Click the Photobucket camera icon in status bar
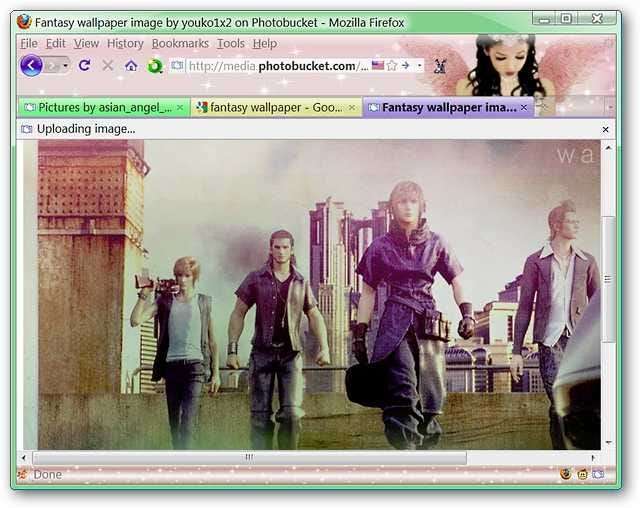This screenshot has width=640, height=508. point(598,475)
